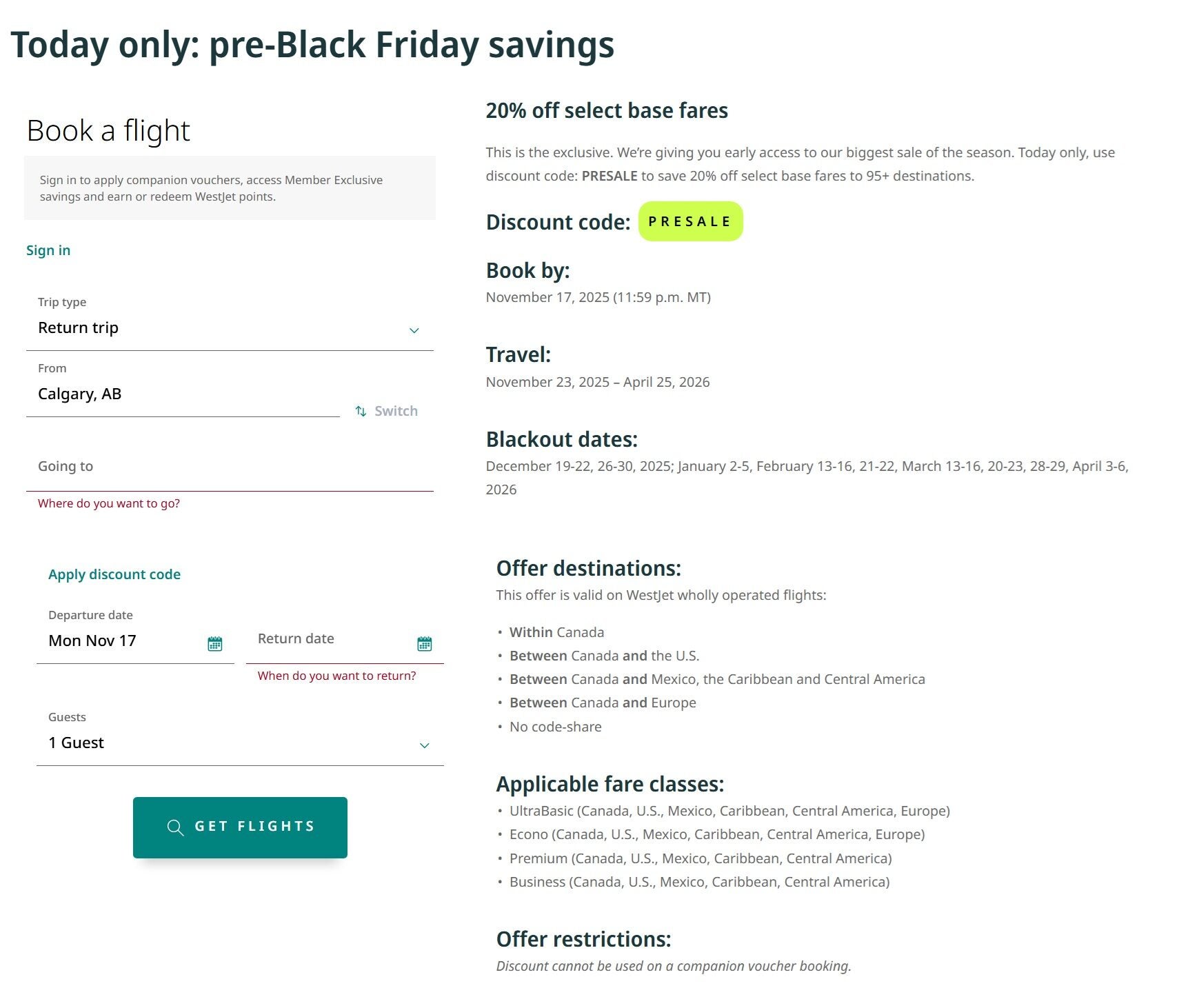Click the Switch origin and destination button

(x=395, y=411)
